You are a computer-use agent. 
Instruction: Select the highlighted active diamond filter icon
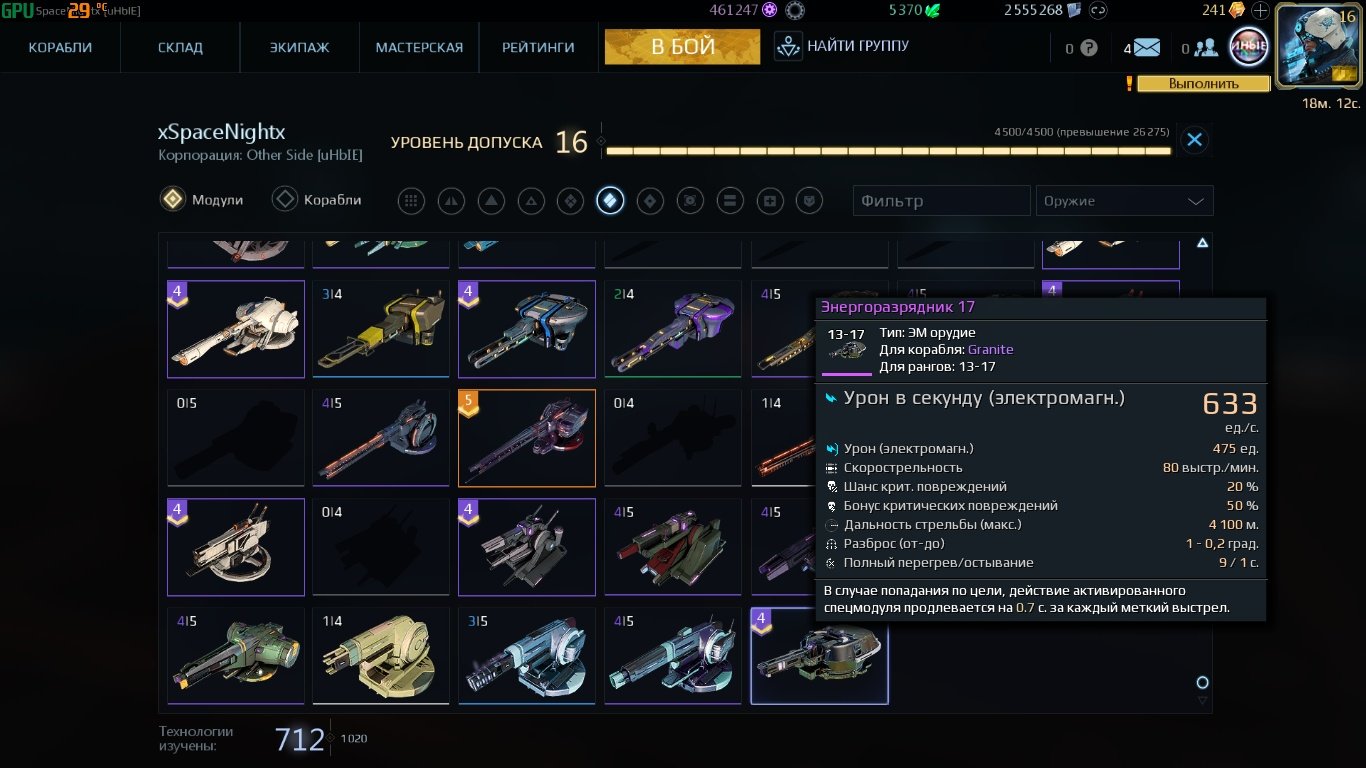click(610, 201)
